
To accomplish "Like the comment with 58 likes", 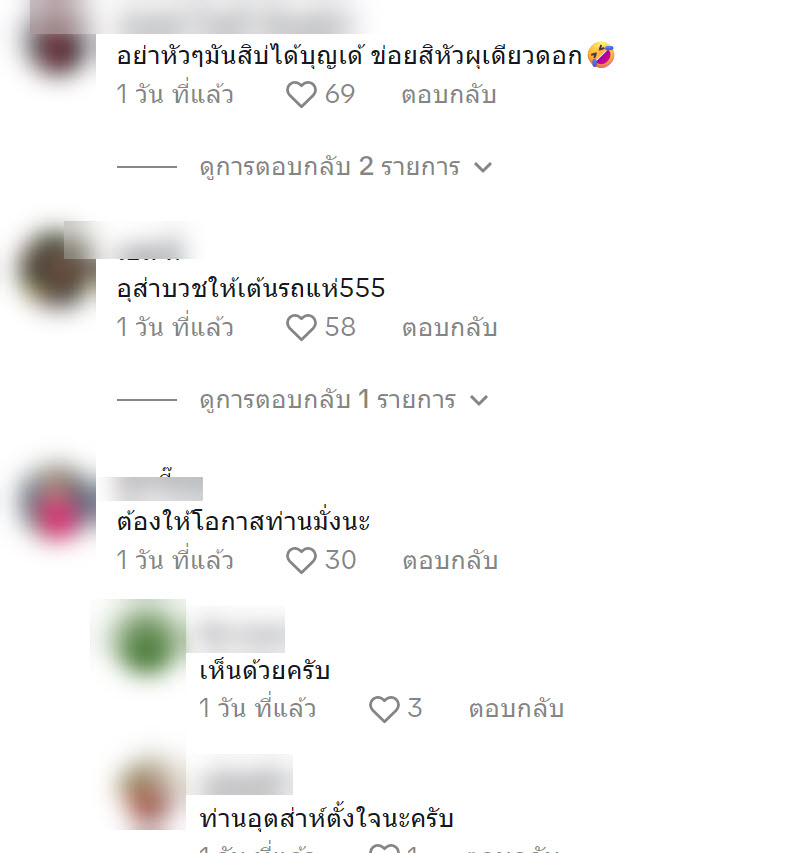I will [x=301, y=327].
